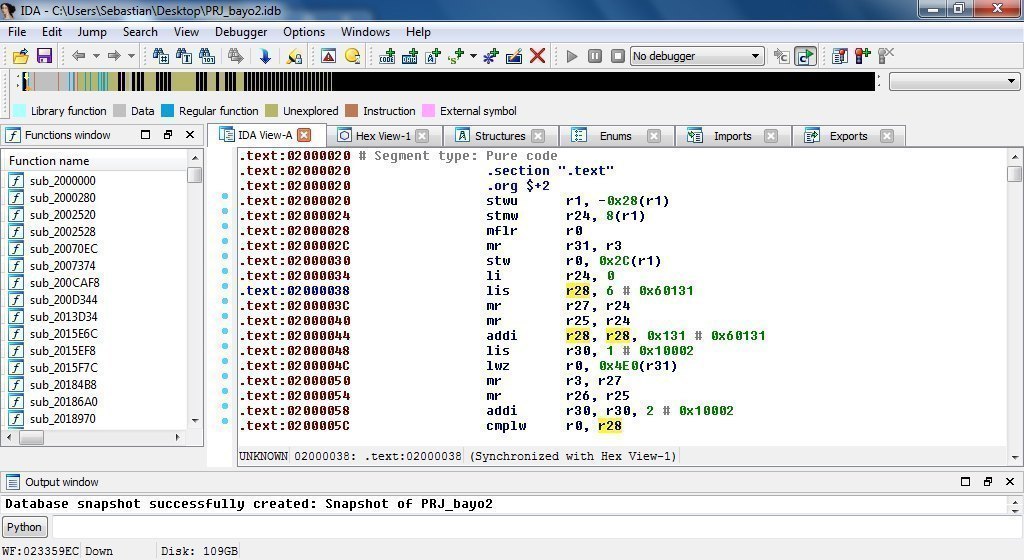Screen dimensions: 1024x560
Task: Save the database with the floppy icon
Action: 44,56
